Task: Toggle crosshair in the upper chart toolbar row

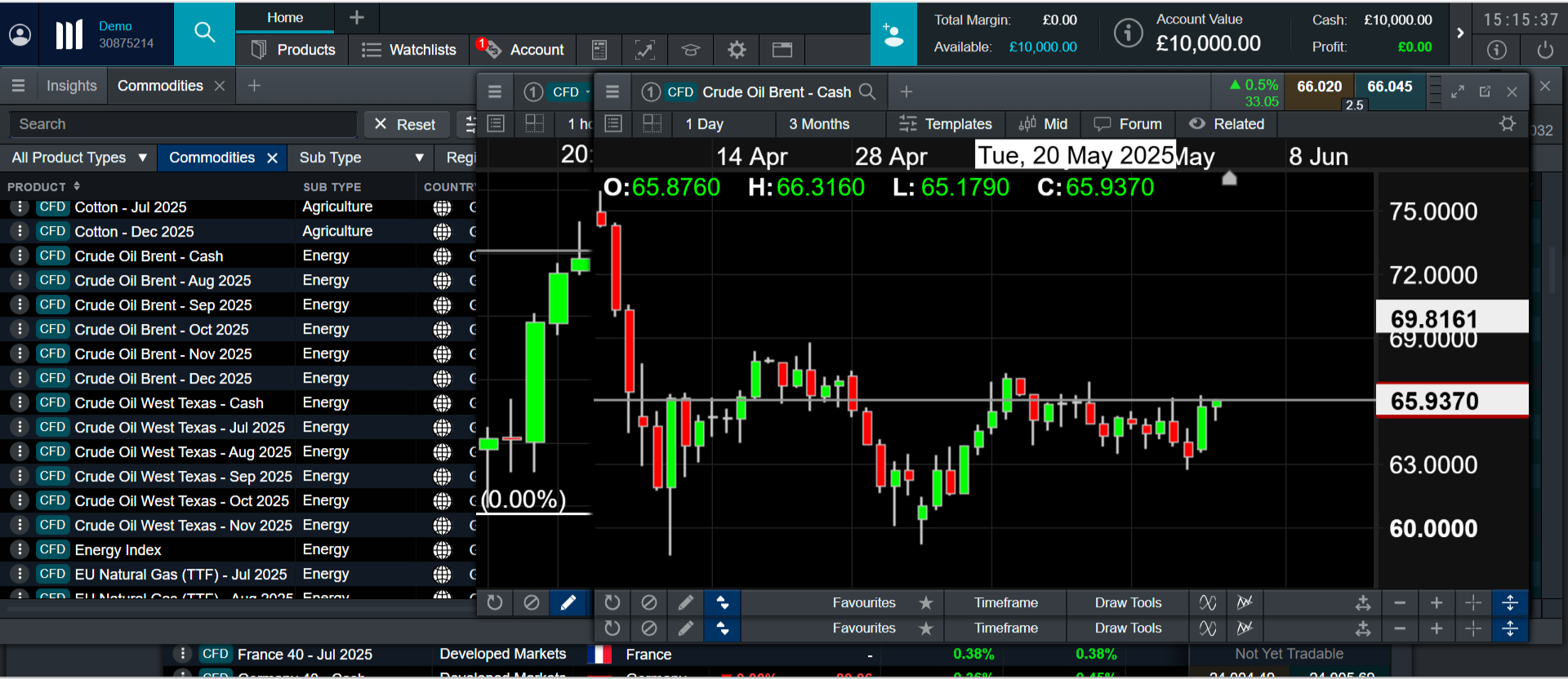Action: [x=1473, y=602]
